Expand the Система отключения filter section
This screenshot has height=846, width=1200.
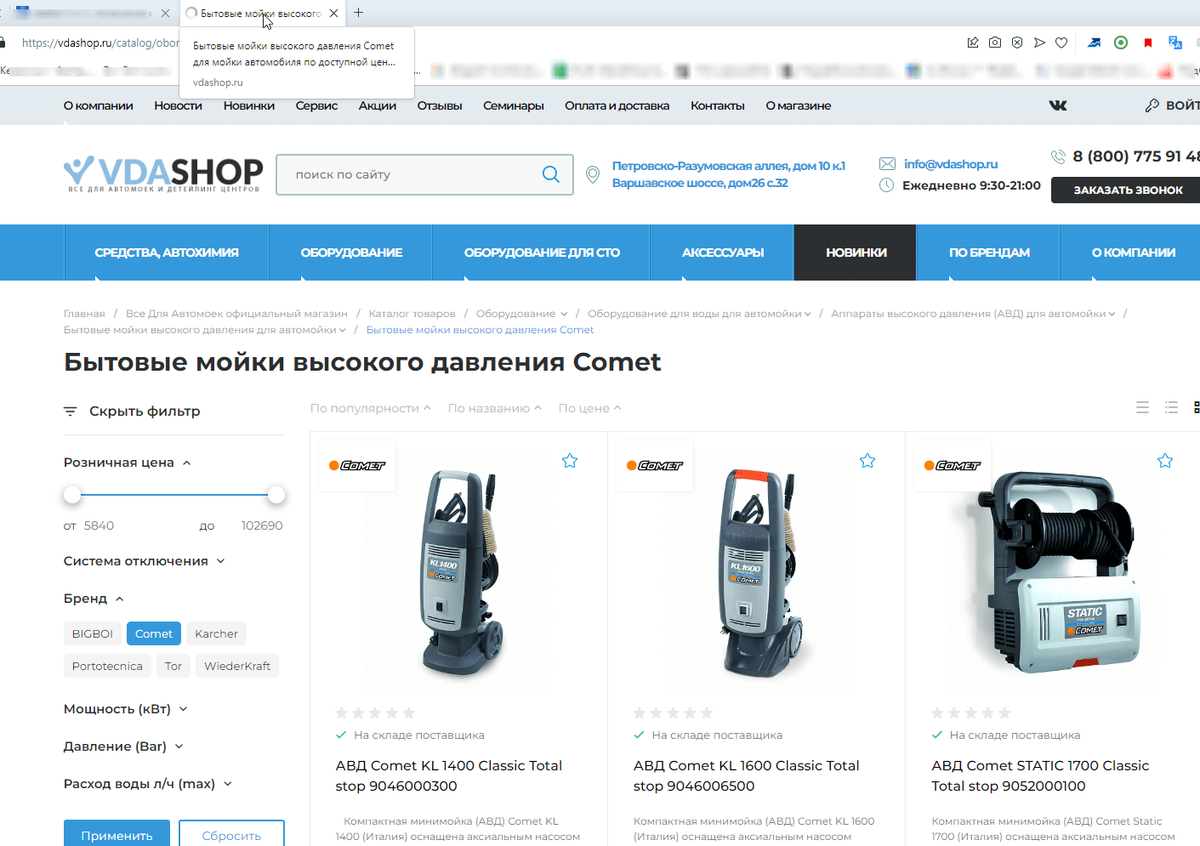click(144, 561)
